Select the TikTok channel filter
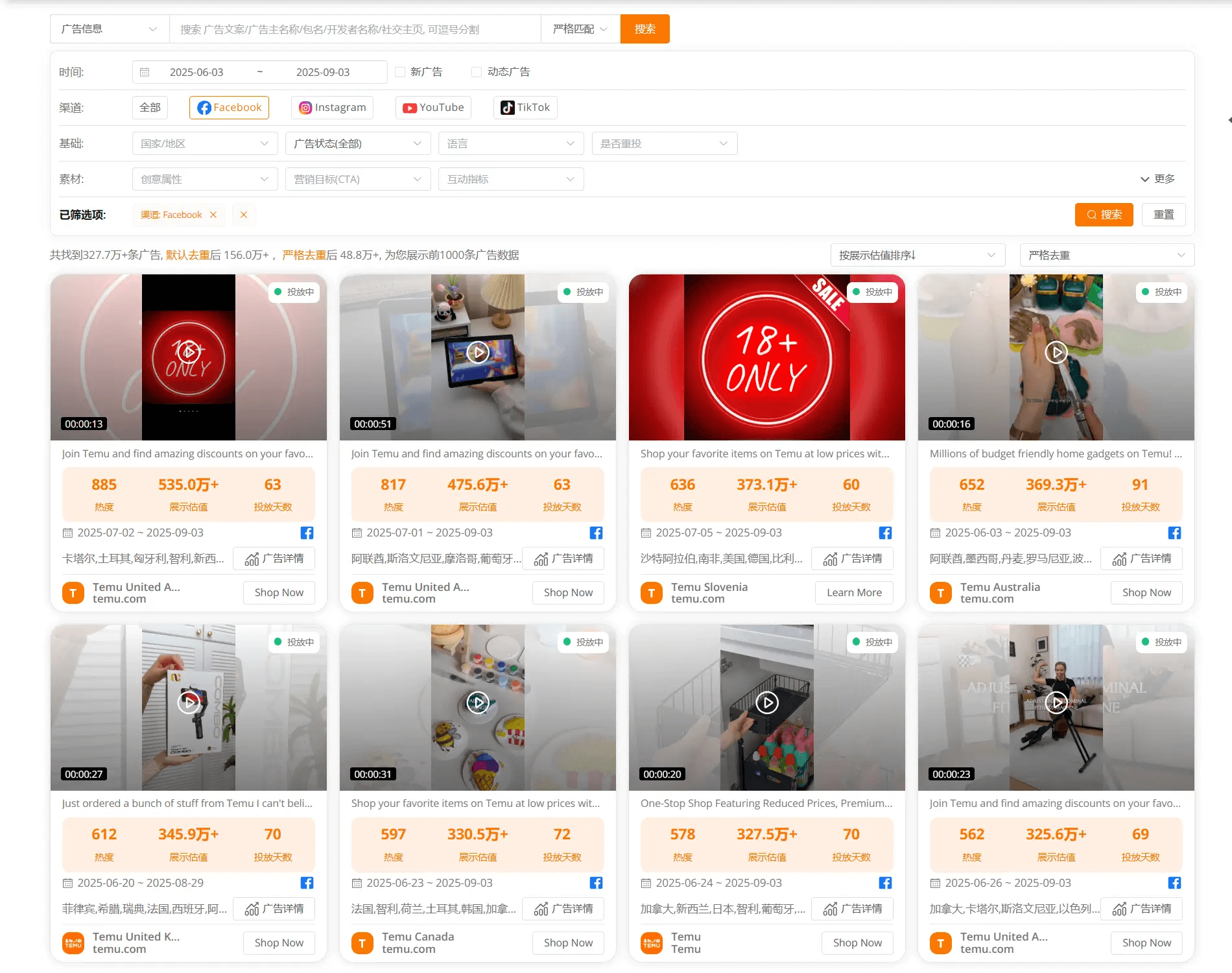 coord(525,108)
